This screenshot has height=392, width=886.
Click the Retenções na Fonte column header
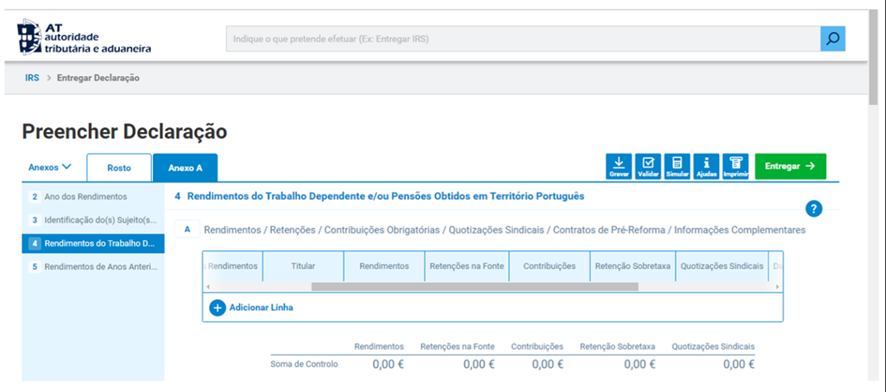click(467, 266)
